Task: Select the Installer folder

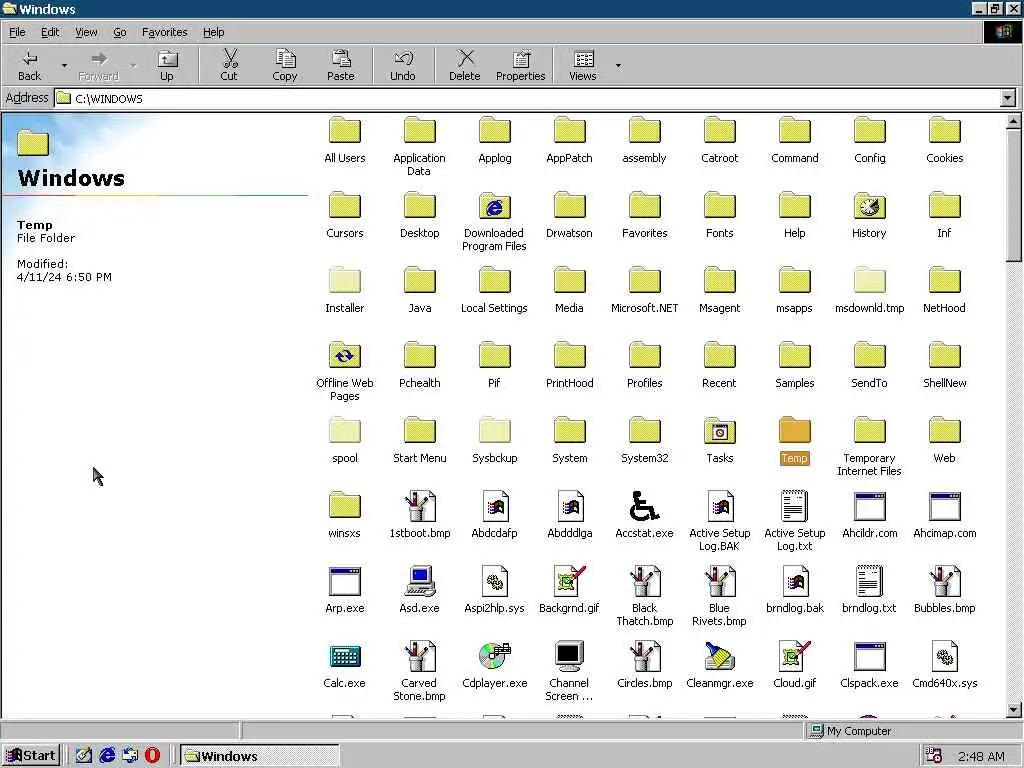Action: [345, 291]
